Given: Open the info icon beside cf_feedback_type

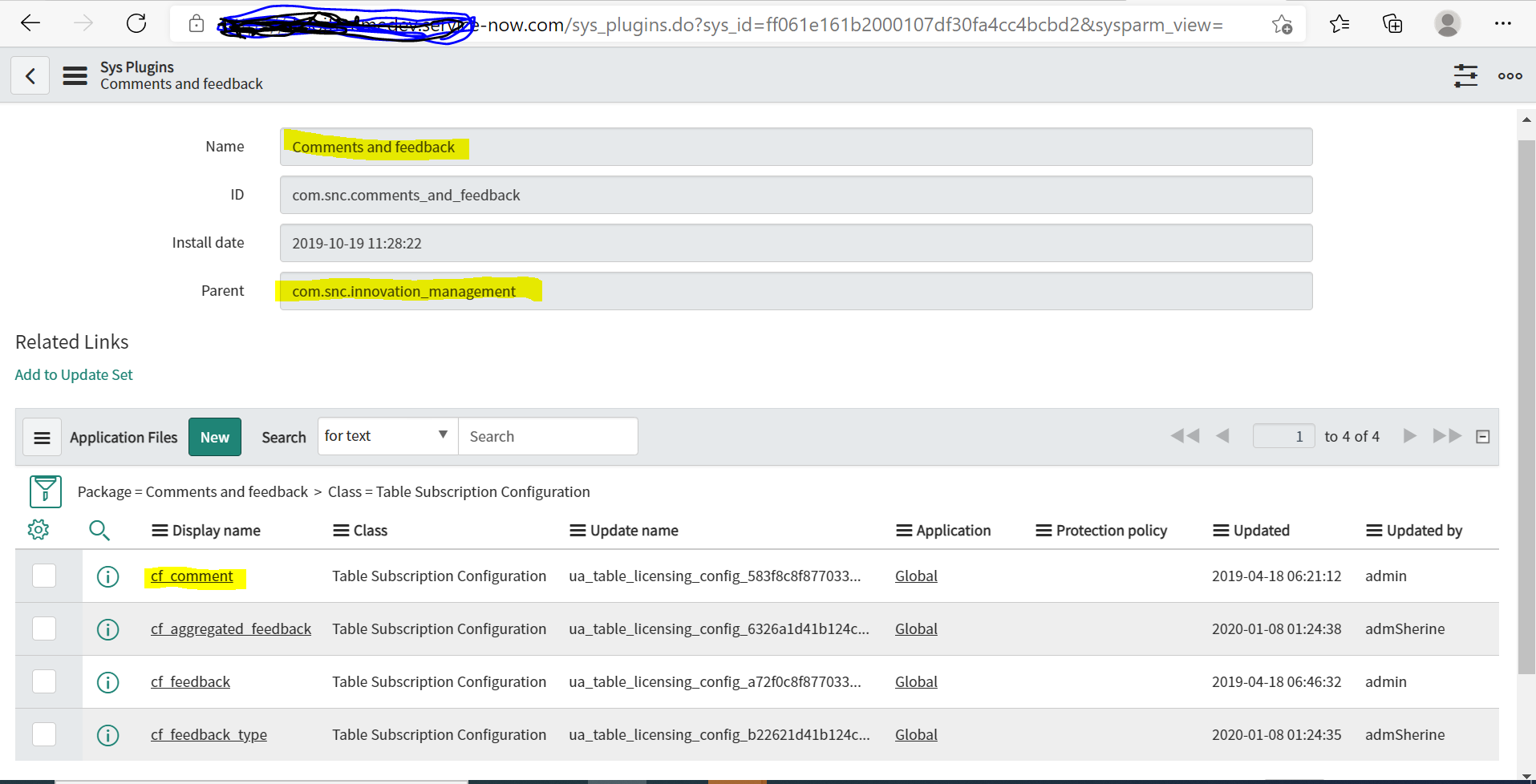Looking at the screenshot, I should coord(107,734).
